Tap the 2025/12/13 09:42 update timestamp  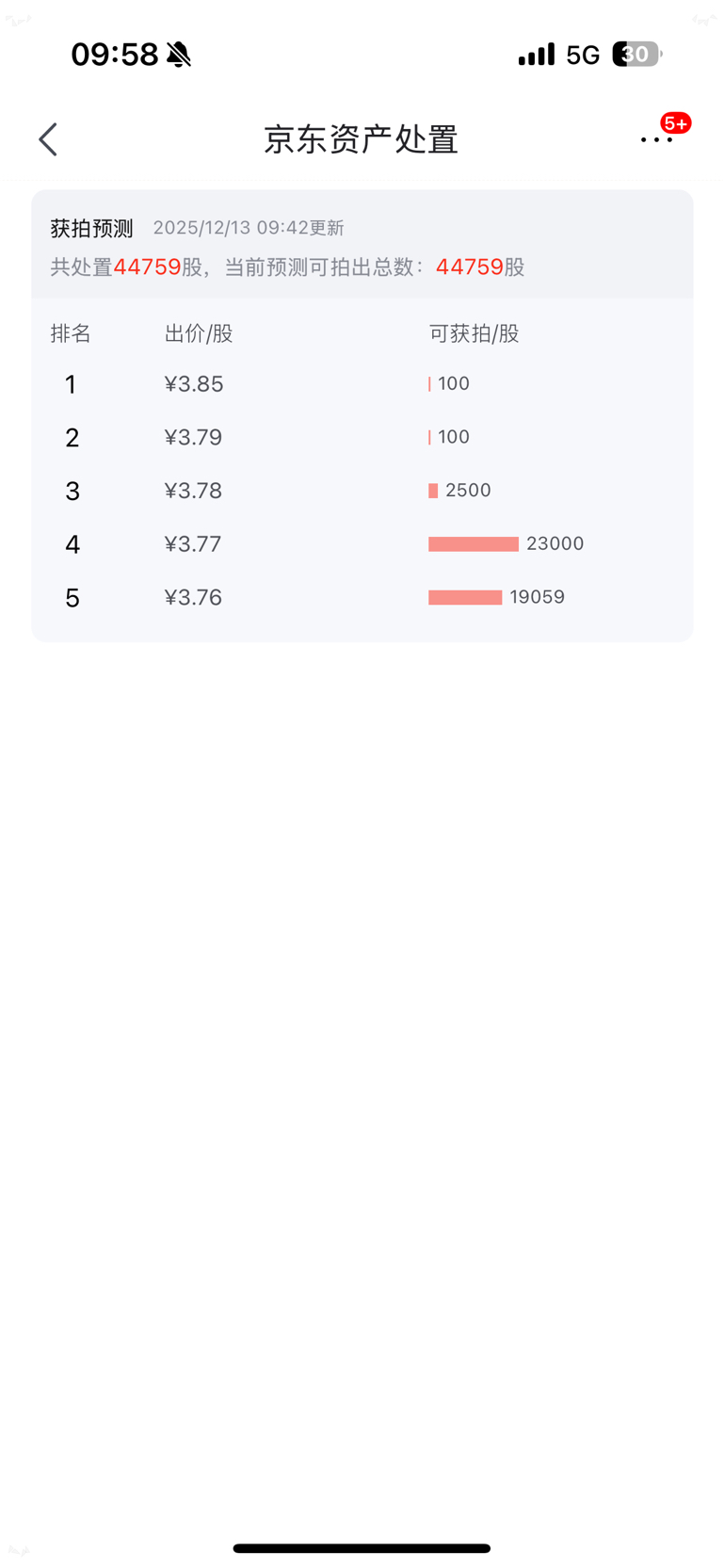[x=249, y=228]
